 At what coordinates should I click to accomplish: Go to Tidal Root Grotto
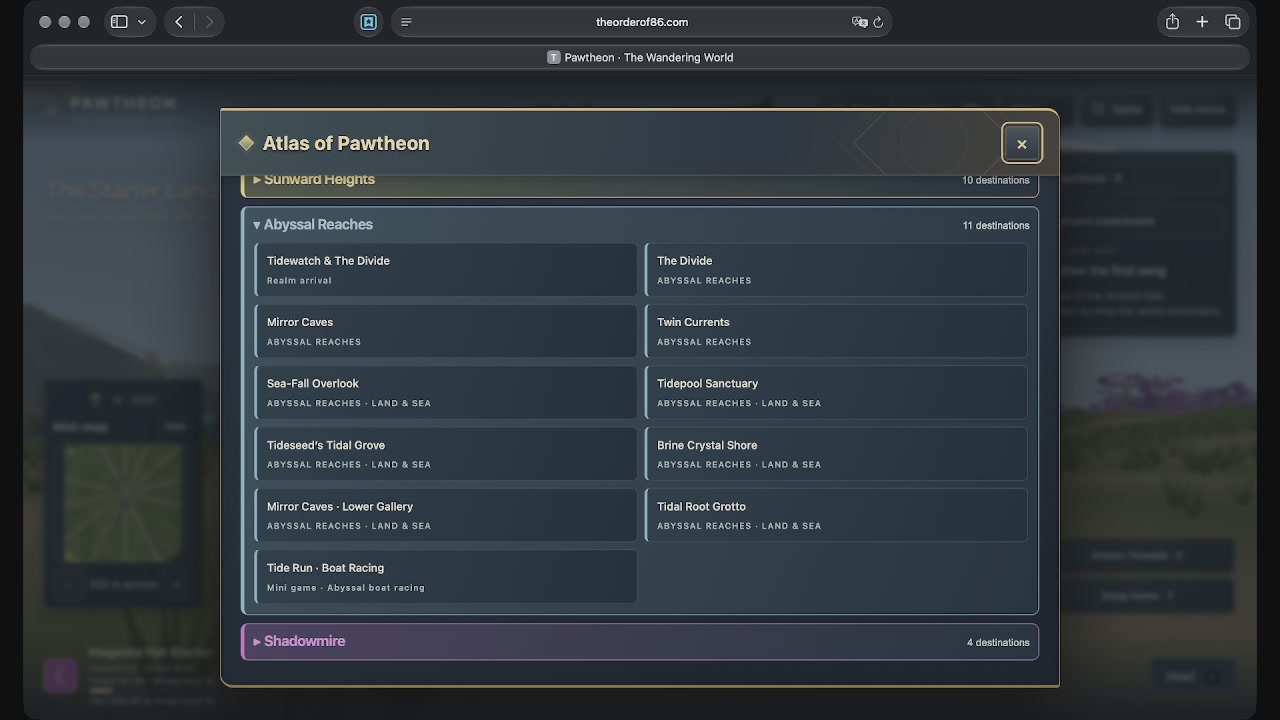tap(836, 515)
